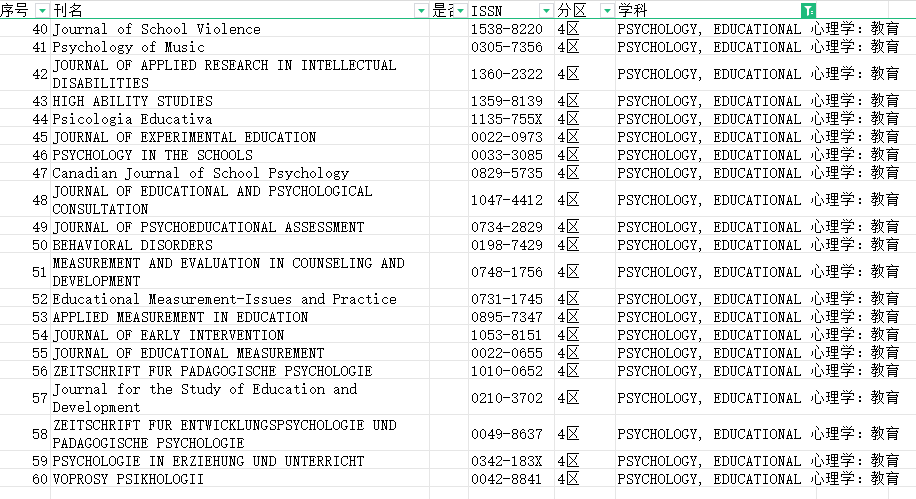The width and height of the screenshot is (916, 499).
Task: Select cell JOURNAL OF EXPERIMENTAL EDUCATION
Action: click(240, 137)
